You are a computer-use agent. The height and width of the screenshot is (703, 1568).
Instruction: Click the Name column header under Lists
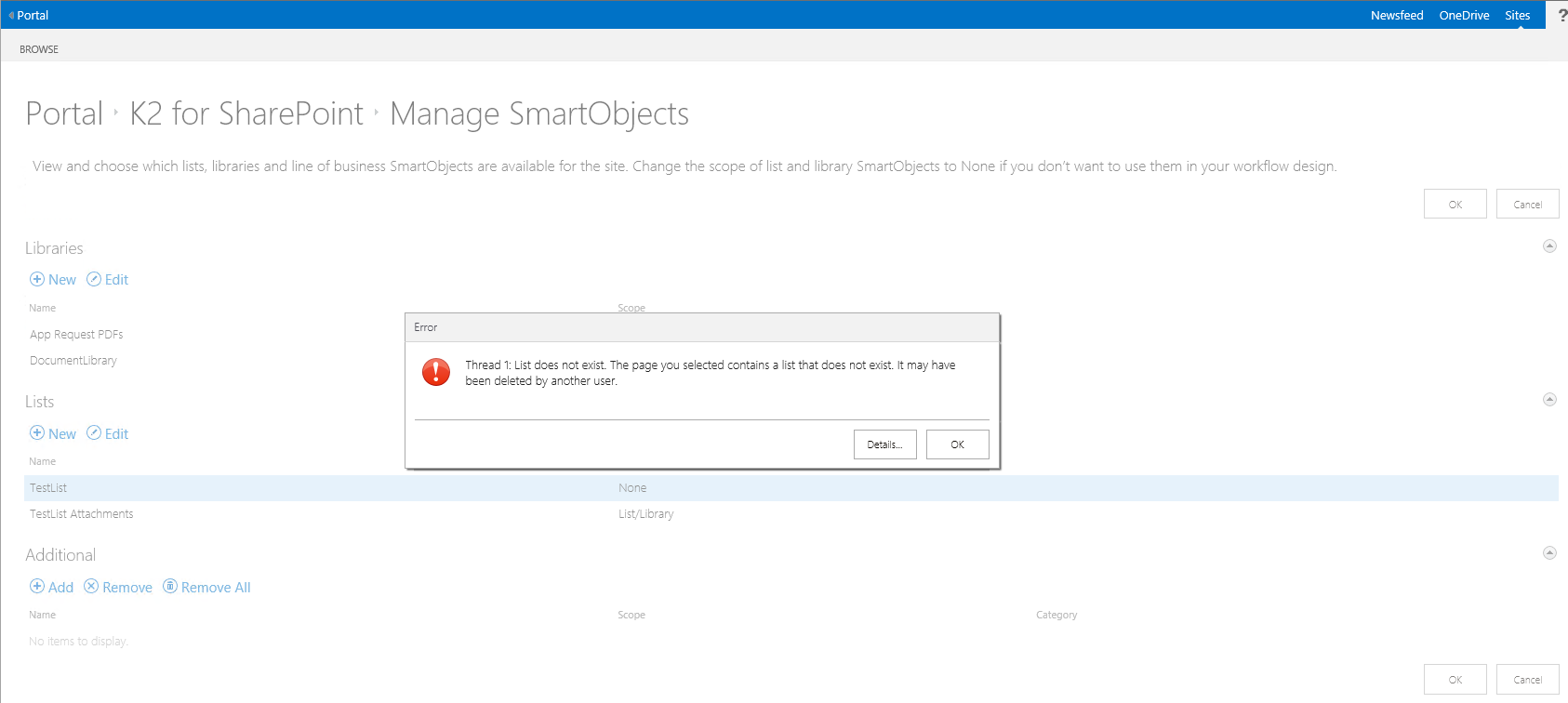(42, 461)
